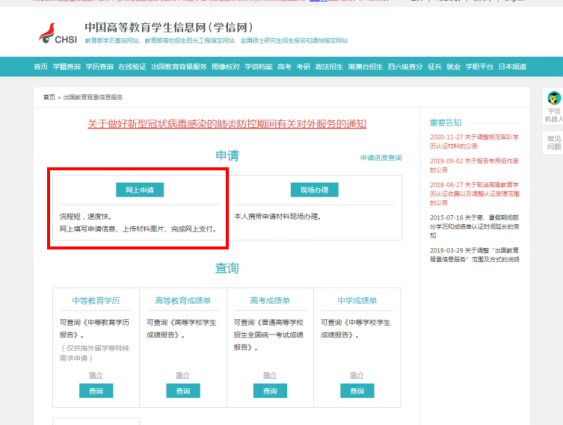Open 港澳台招生 navigation item

[365, 66]
